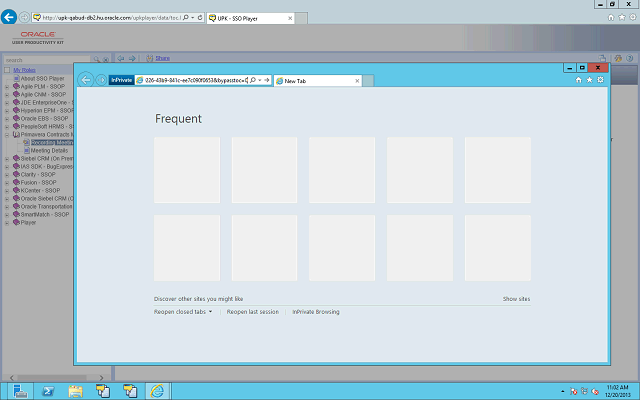This screenshot has width=640, height=400.
Task: Expand the JDE EnterpriseOne node
Action: click(7, 103)
